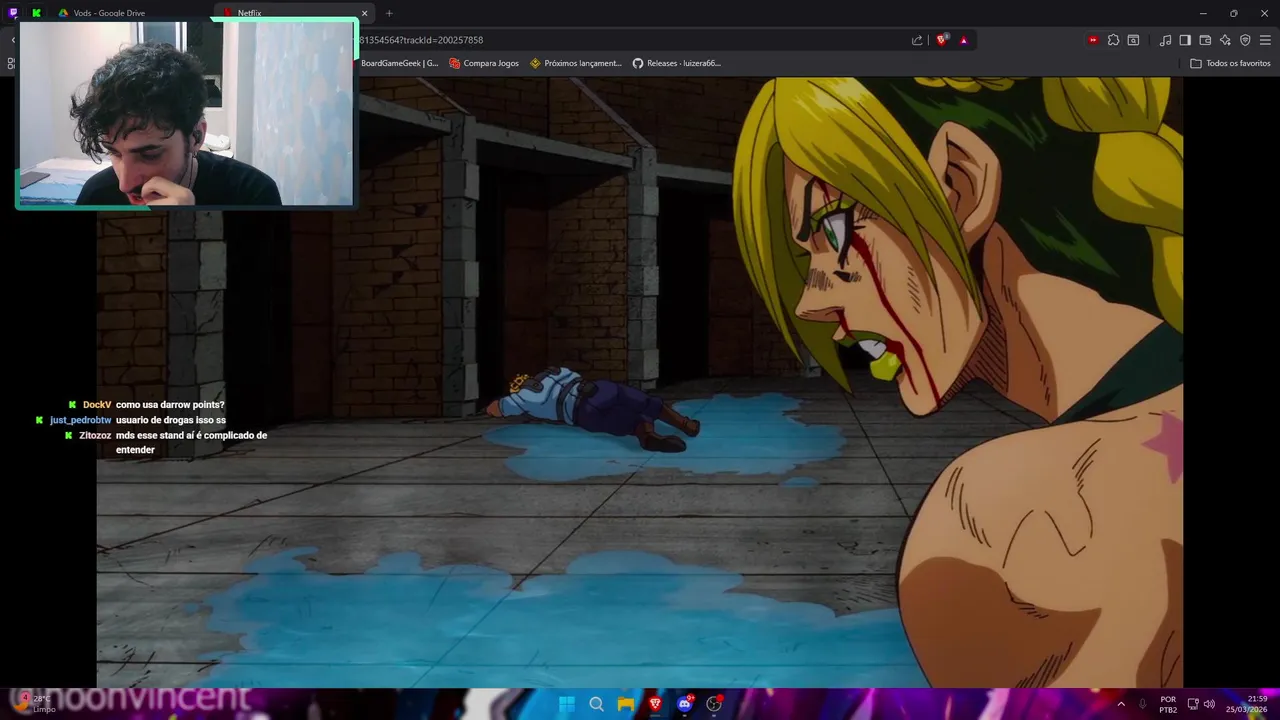Screen dimensions: 1280x720
Task: Open File Explorer from taskbar
Action: 625,704
